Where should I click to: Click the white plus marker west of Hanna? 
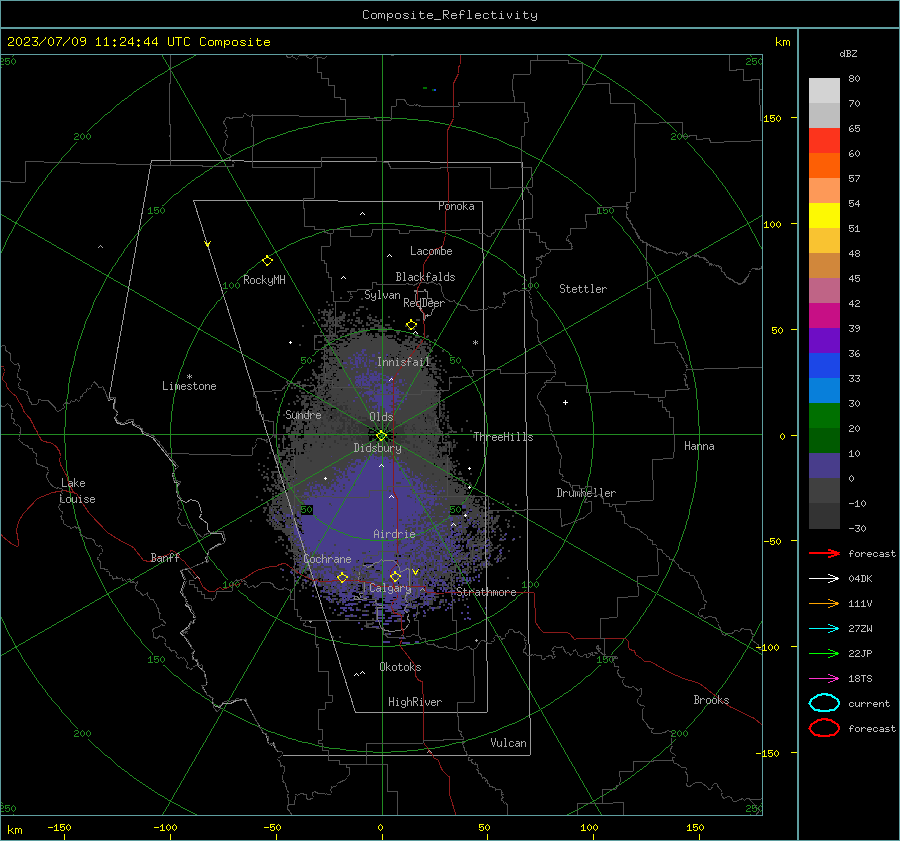[x=565, y=402]
